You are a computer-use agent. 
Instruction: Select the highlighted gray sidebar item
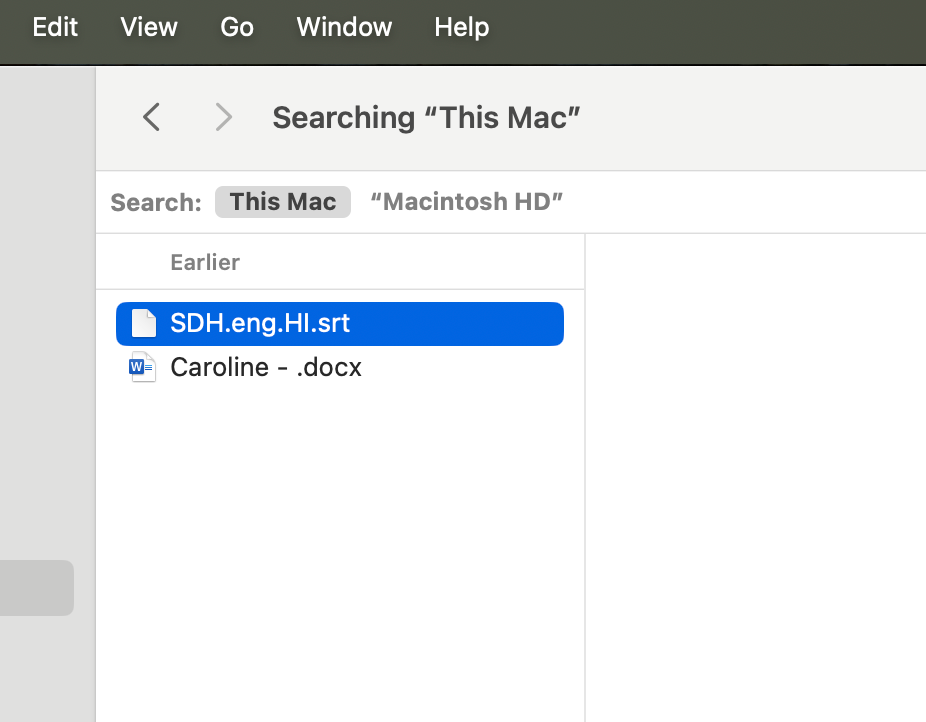(x=36, y=587)
